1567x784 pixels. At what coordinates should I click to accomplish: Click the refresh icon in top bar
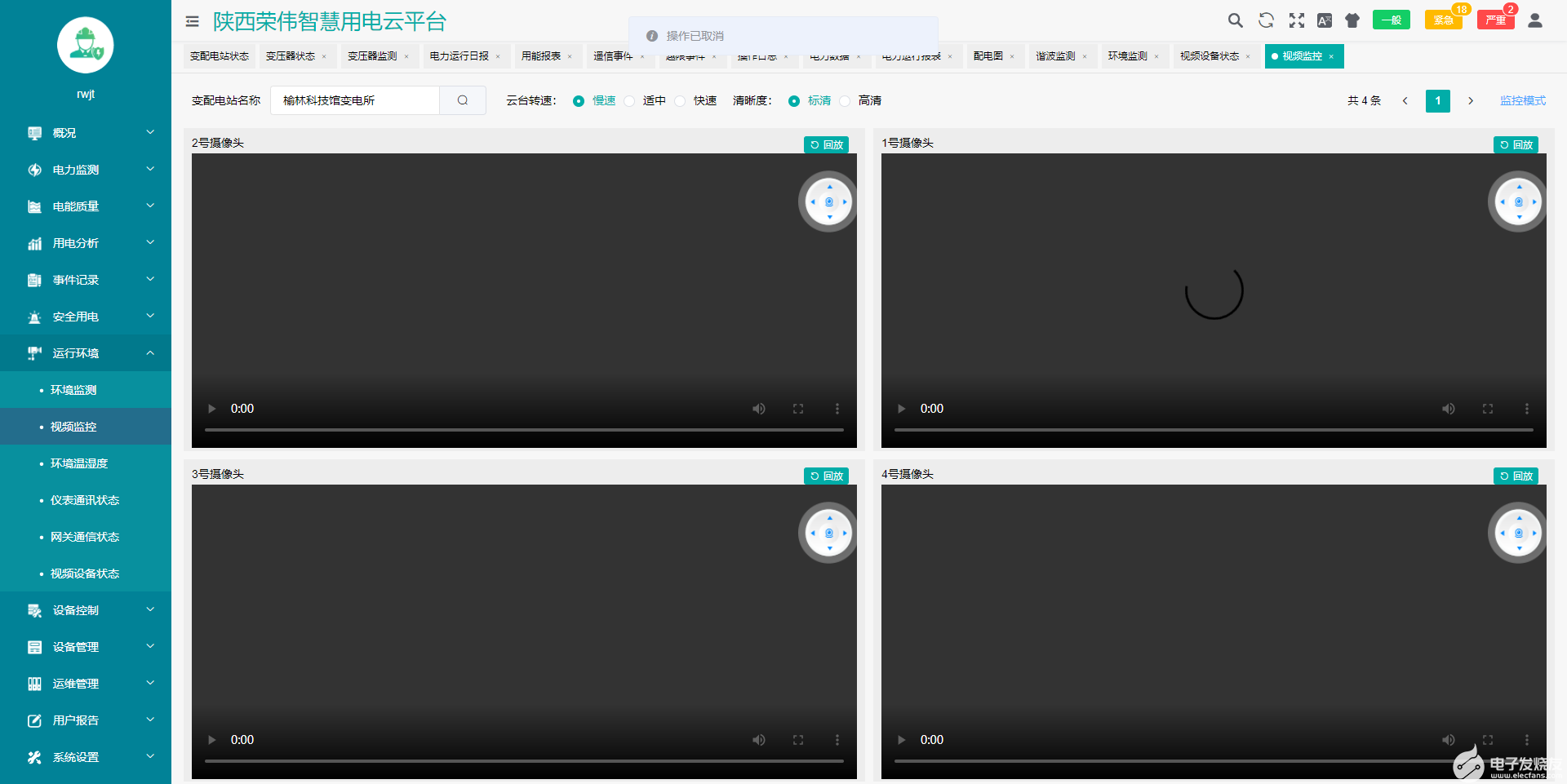point(1266,20)
